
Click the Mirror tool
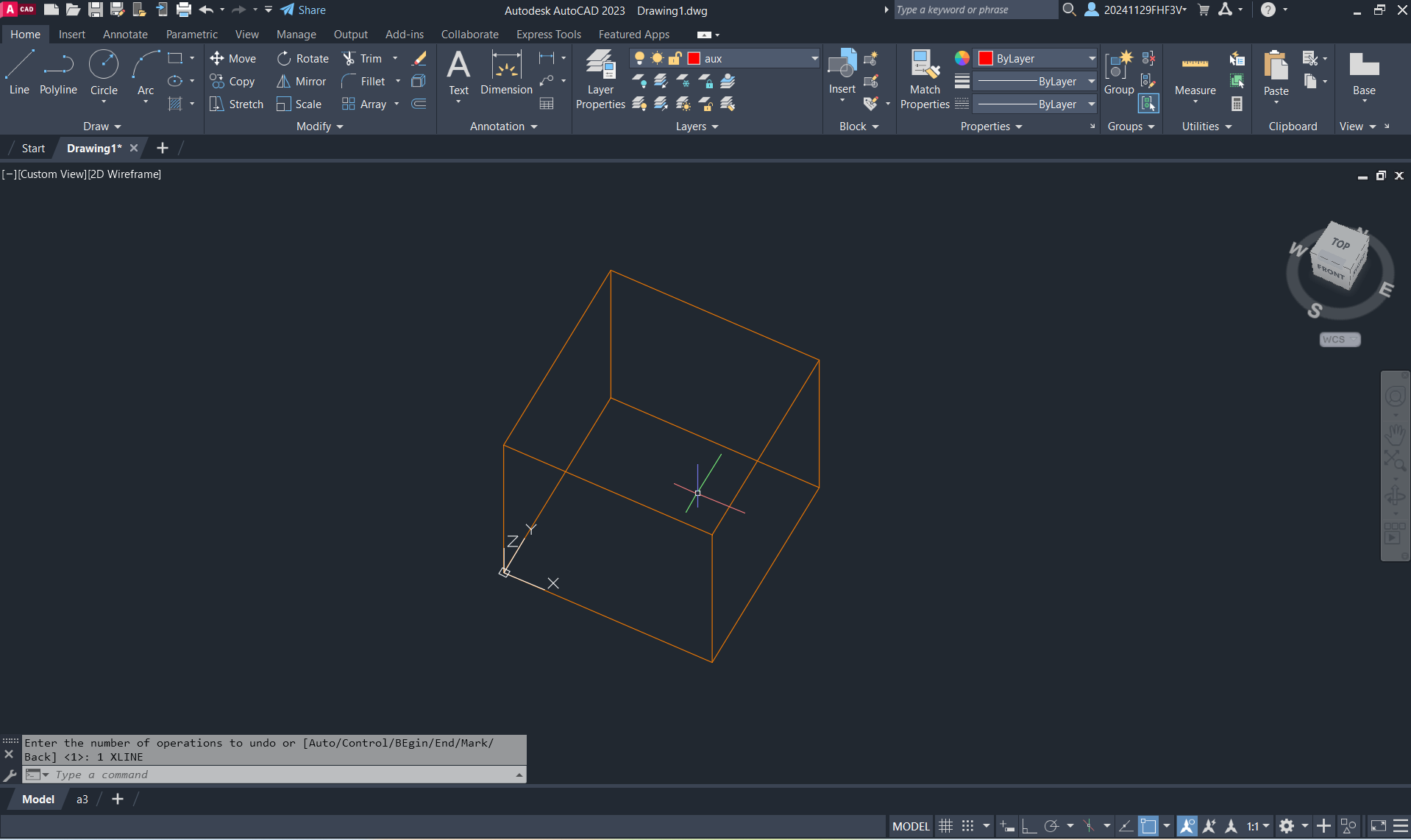click(x=301, y=82)
